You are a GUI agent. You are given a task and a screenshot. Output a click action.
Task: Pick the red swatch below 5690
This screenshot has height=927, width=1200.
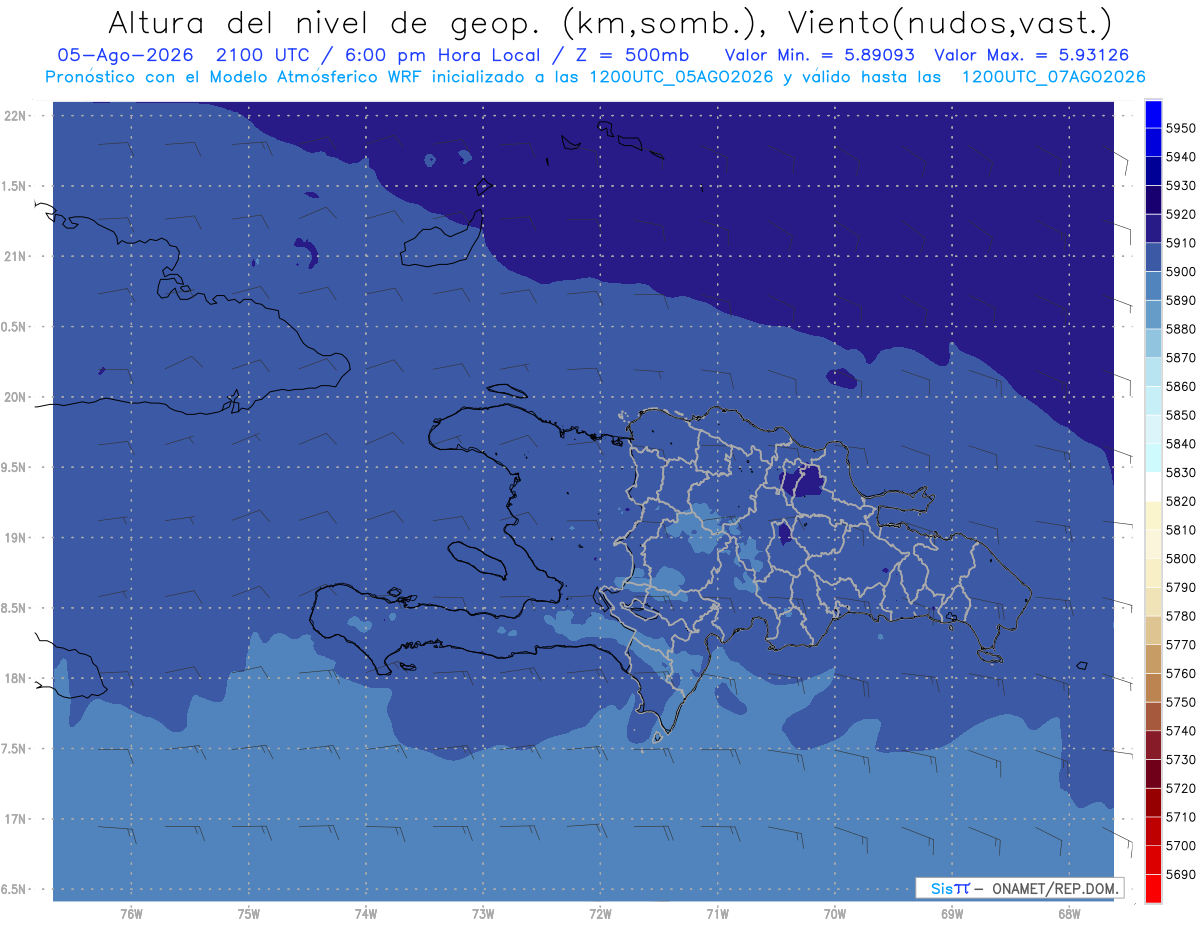pos(1153,888)
